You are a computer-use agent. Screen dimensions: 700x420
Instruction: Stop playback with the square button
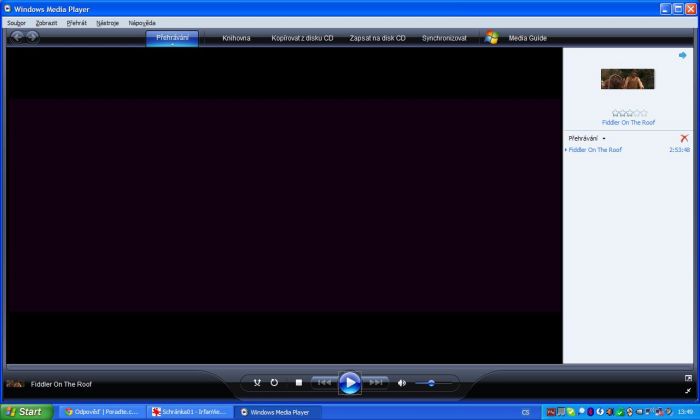coord(299,383)
